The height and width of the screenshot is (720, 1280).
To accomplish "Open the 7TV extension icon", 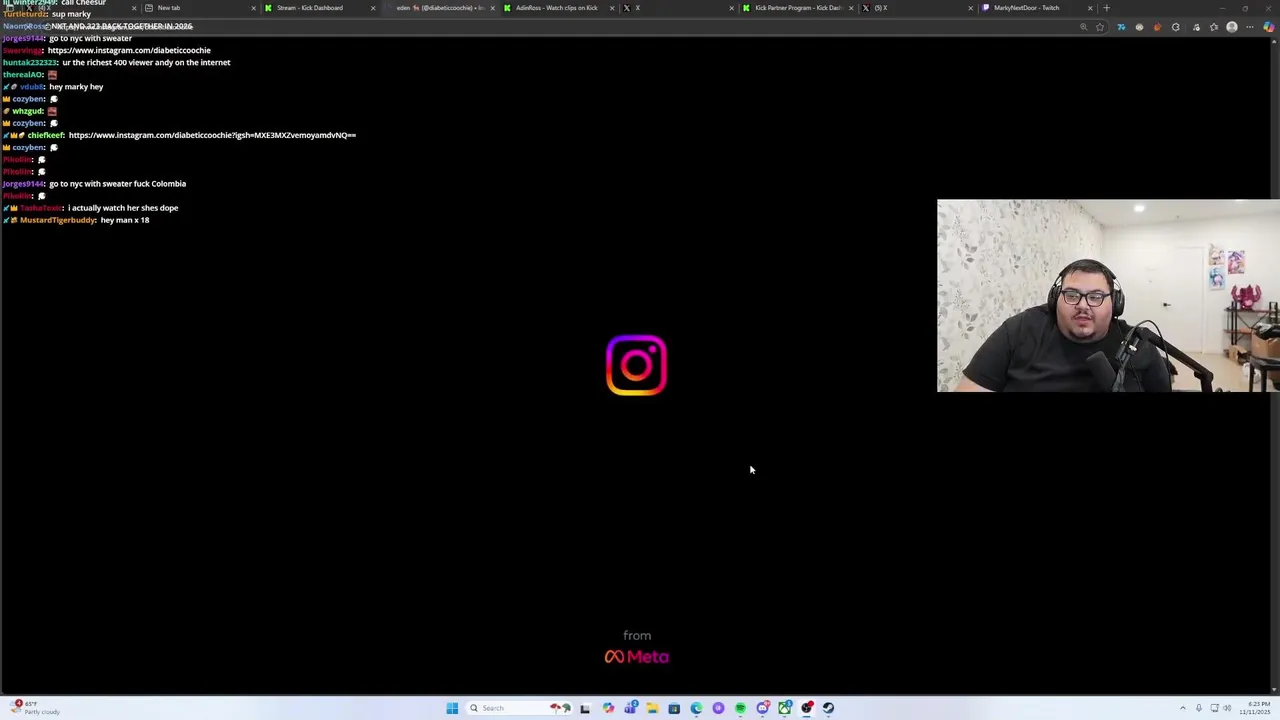I will pos(1121,27).
